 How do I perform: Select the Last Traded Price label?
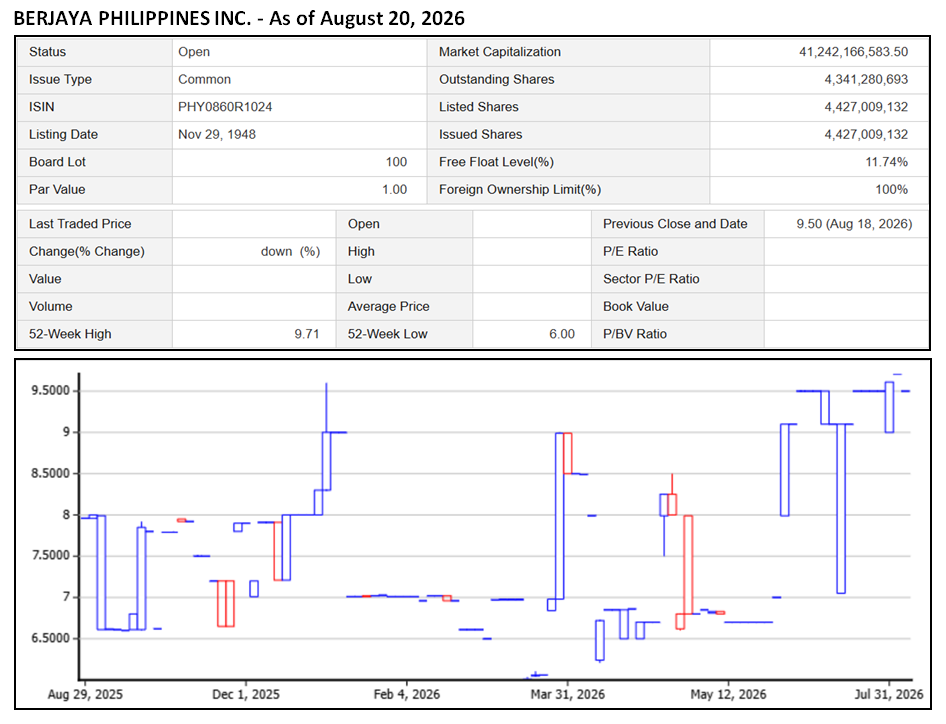pyautogui.click(x=80, y=224)
